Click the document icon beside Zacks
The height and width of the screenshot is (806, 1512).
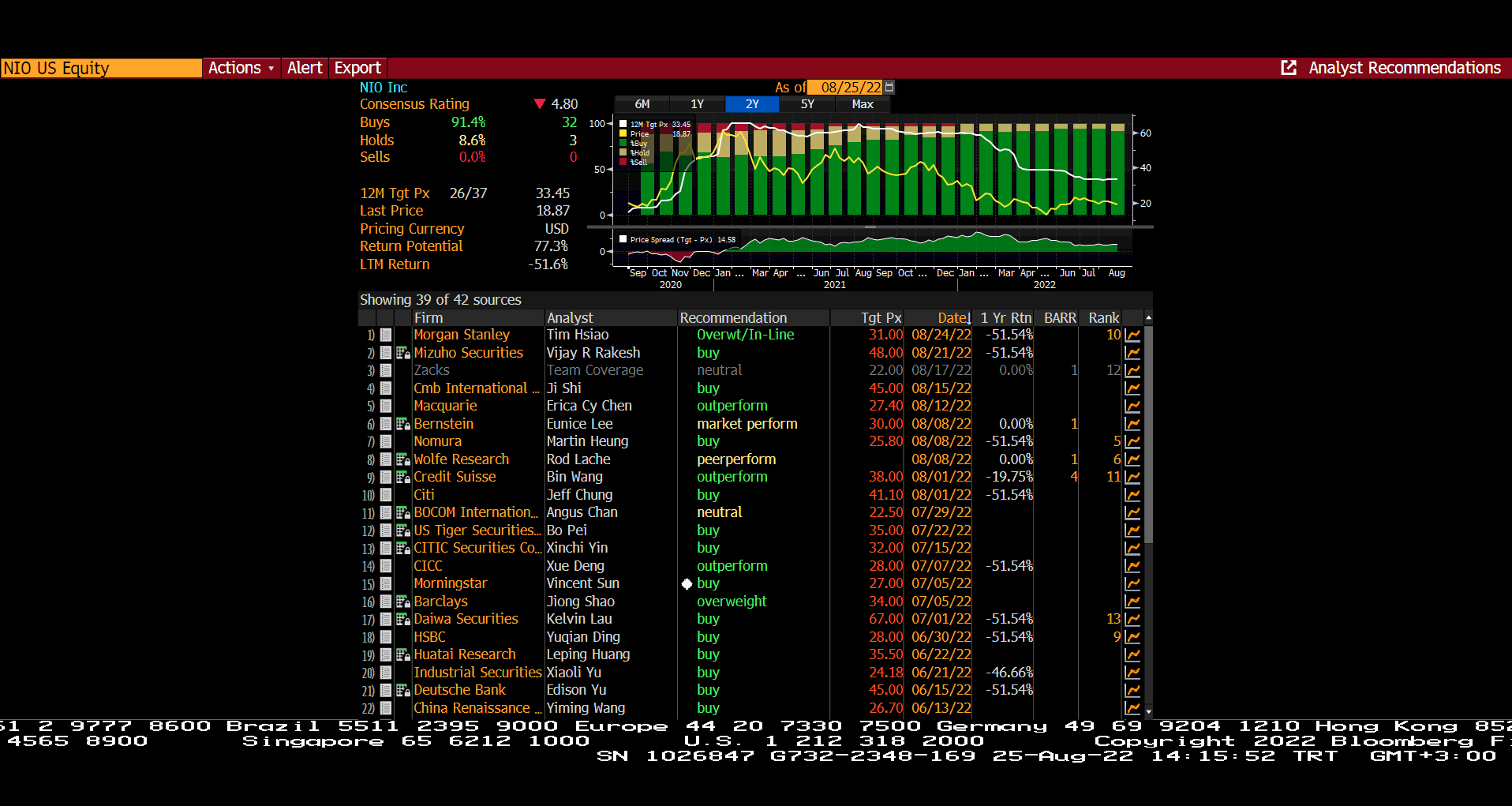point(386,370)
